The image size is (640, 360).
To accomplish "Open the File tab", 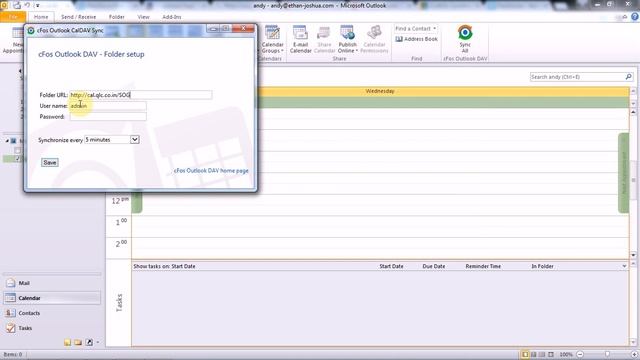I will [13, 17].
